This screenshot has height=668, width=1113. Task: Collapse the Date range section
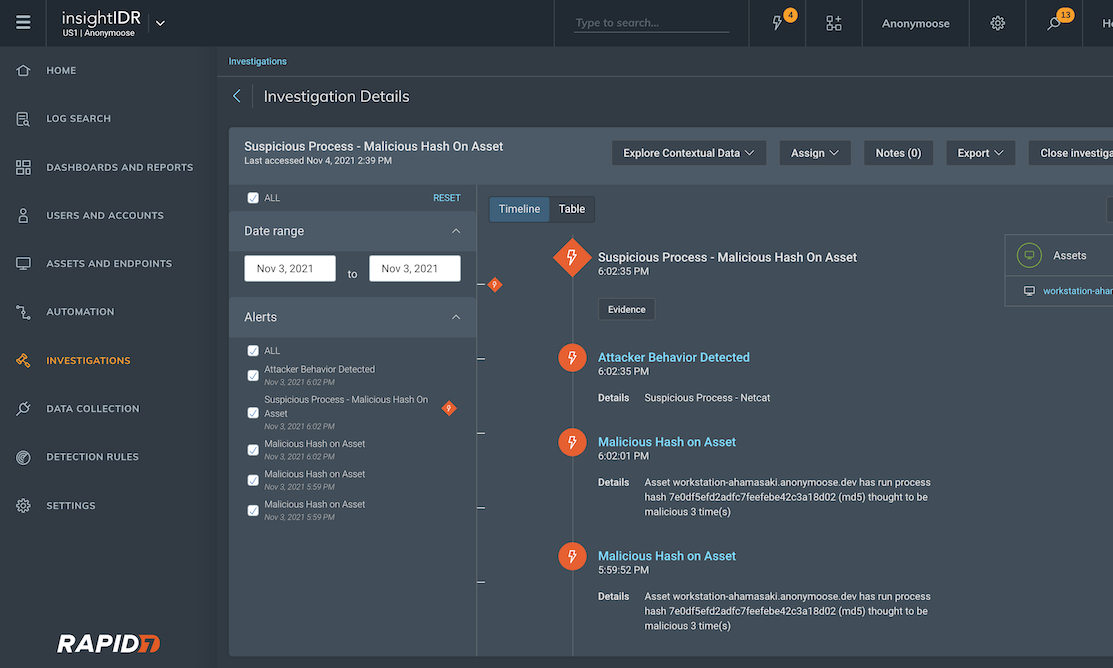point(456,231)
